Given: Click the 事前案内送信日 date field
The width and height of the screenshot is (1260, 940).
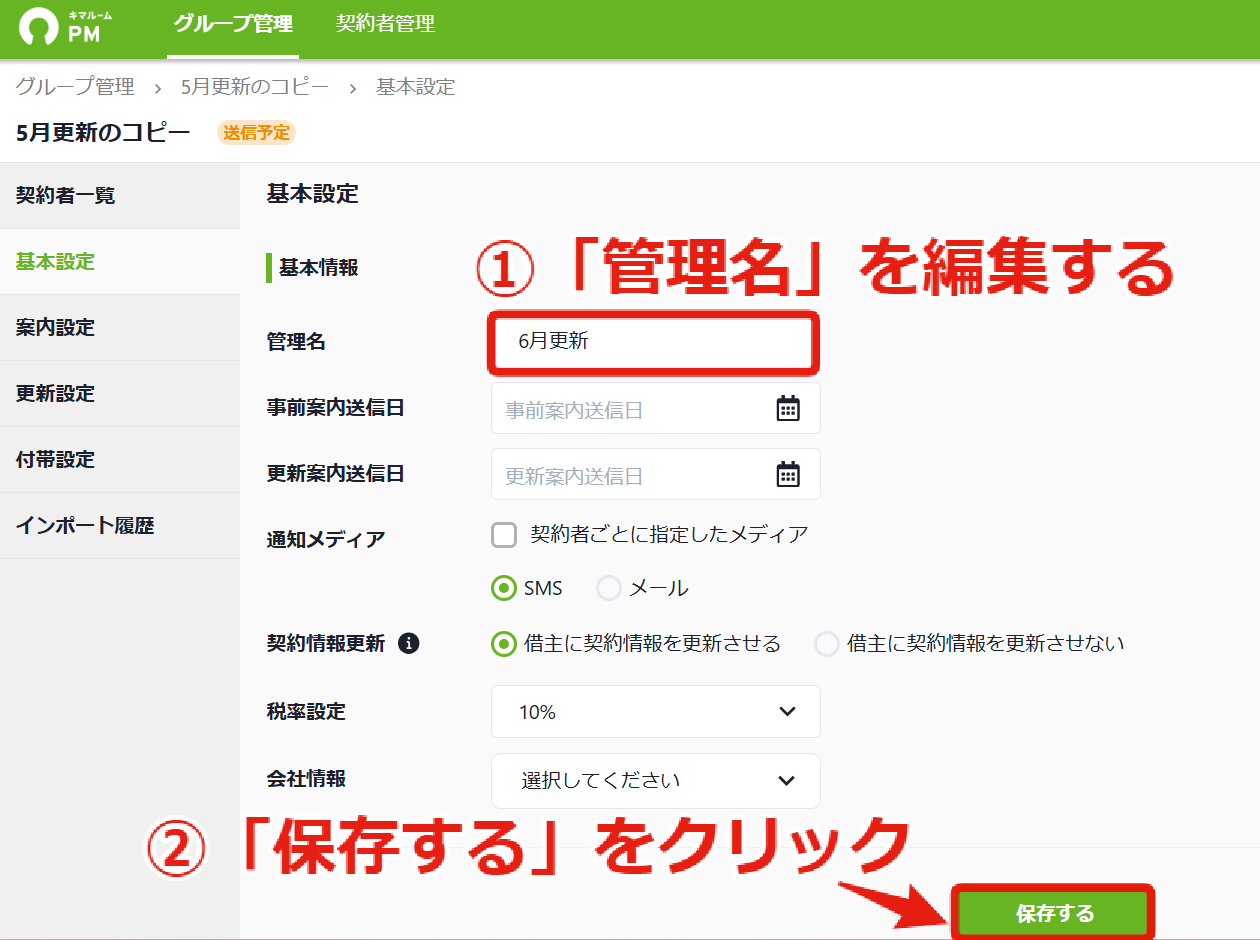Looking at the screenshot, I should click(x=656, y=408).
